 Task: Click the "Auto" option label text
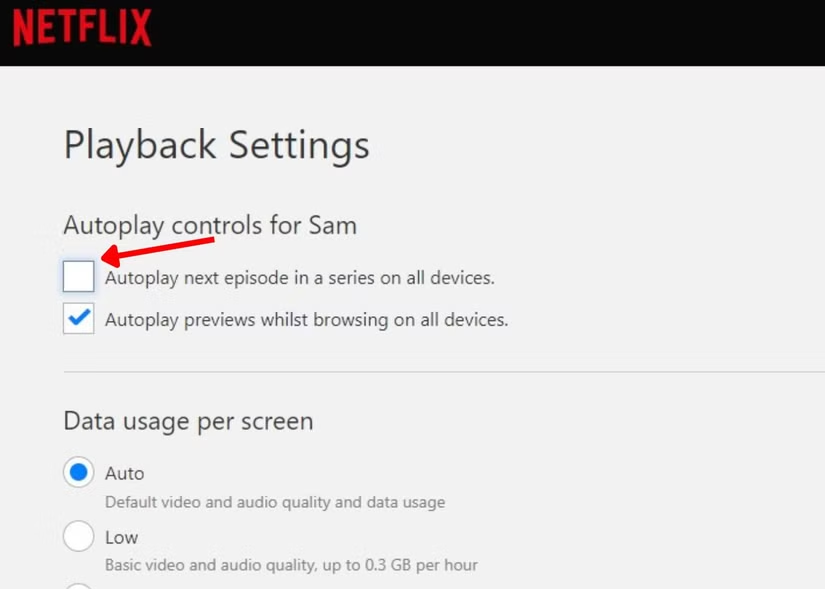(x=125, y=473)
